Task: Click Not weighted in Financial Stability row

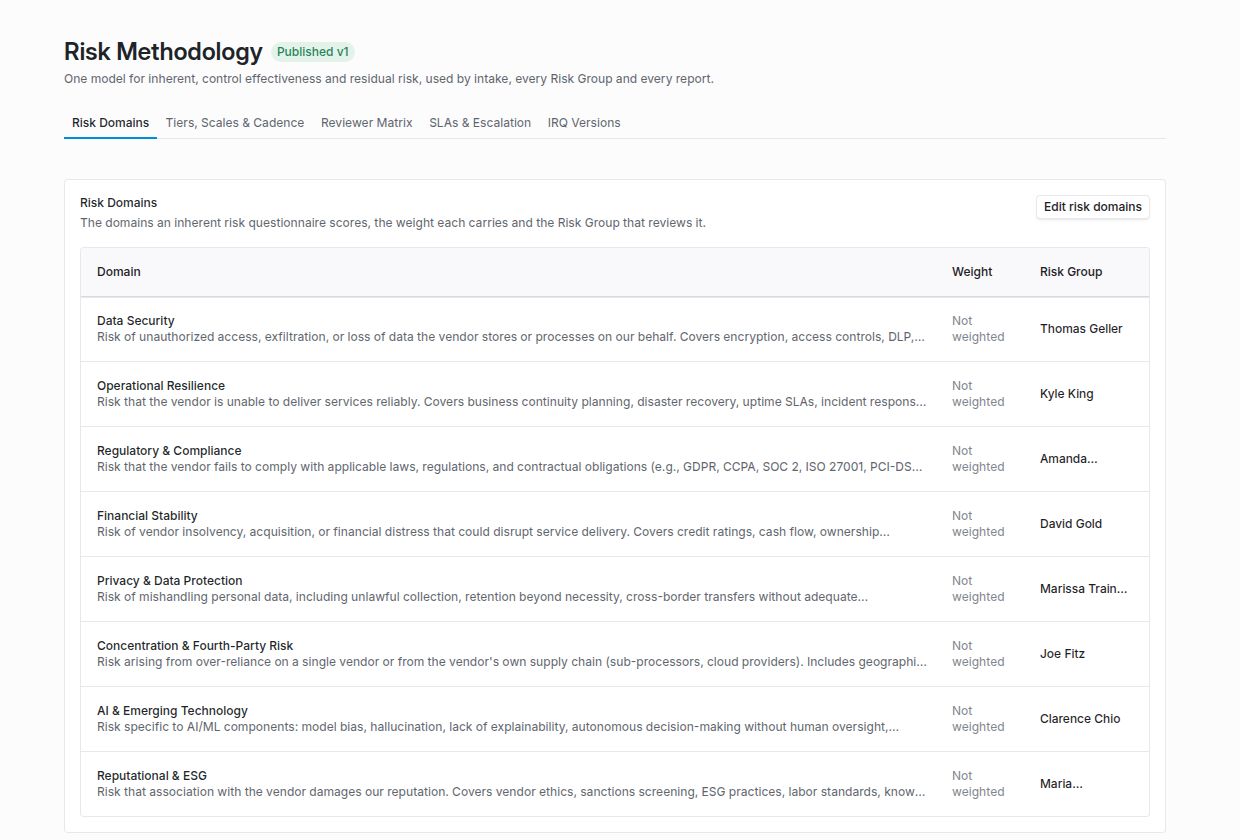Action: (x=978, y=524)
